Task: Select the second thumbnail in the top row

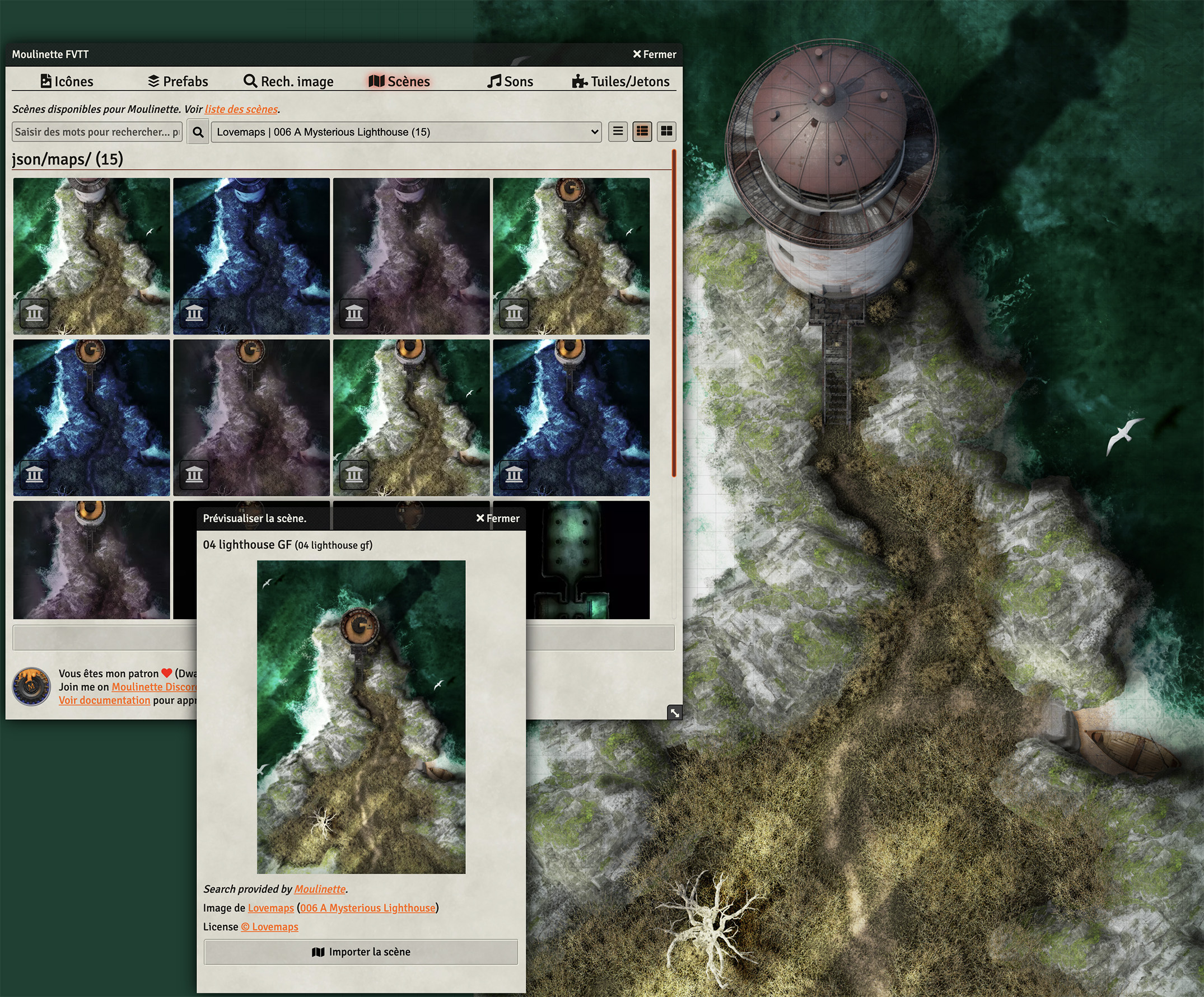Action: click(251, 256)
